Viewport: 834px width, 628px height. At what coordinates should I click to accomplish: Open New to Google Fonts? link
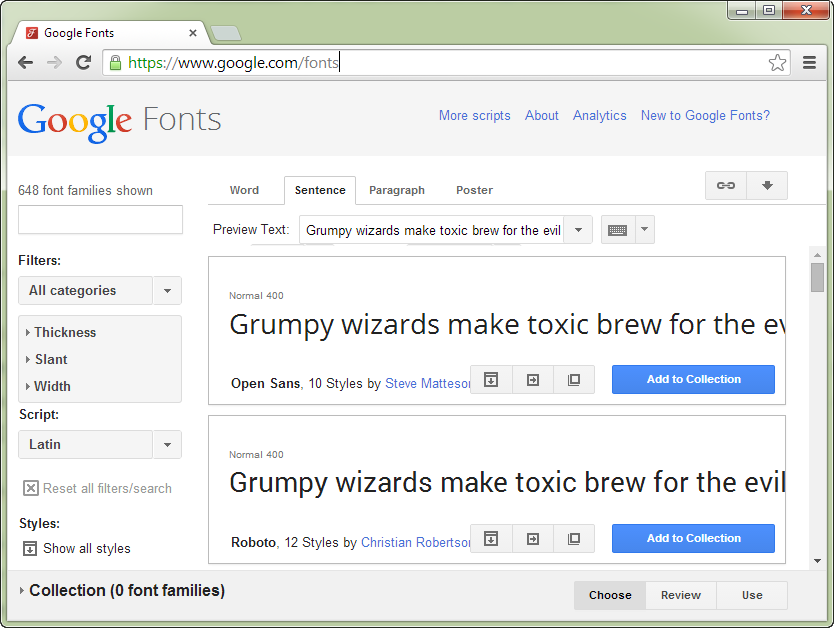pyautogui.click(x=705, y=115)
